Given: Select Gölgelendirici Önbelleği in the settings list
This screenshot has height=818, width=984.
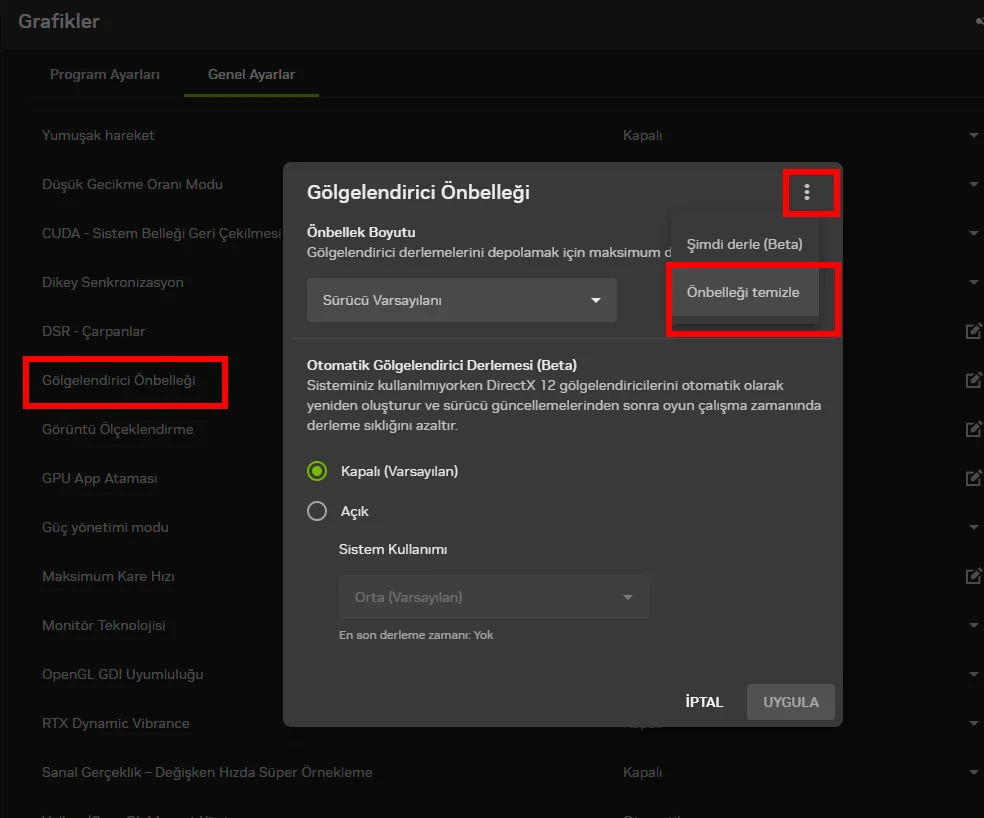Looking at the screenshot, I should [x=119, y=380].
